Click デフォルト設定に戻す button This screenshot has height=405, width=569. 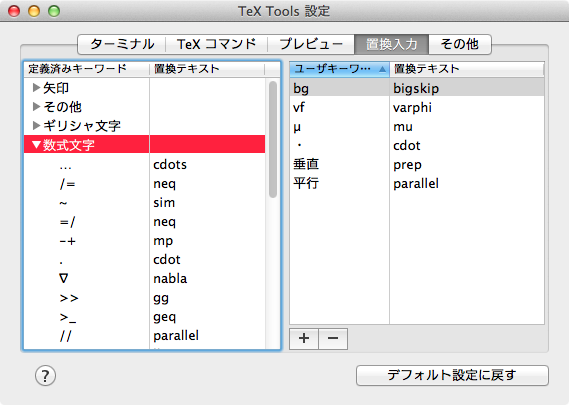pos(452,375)
